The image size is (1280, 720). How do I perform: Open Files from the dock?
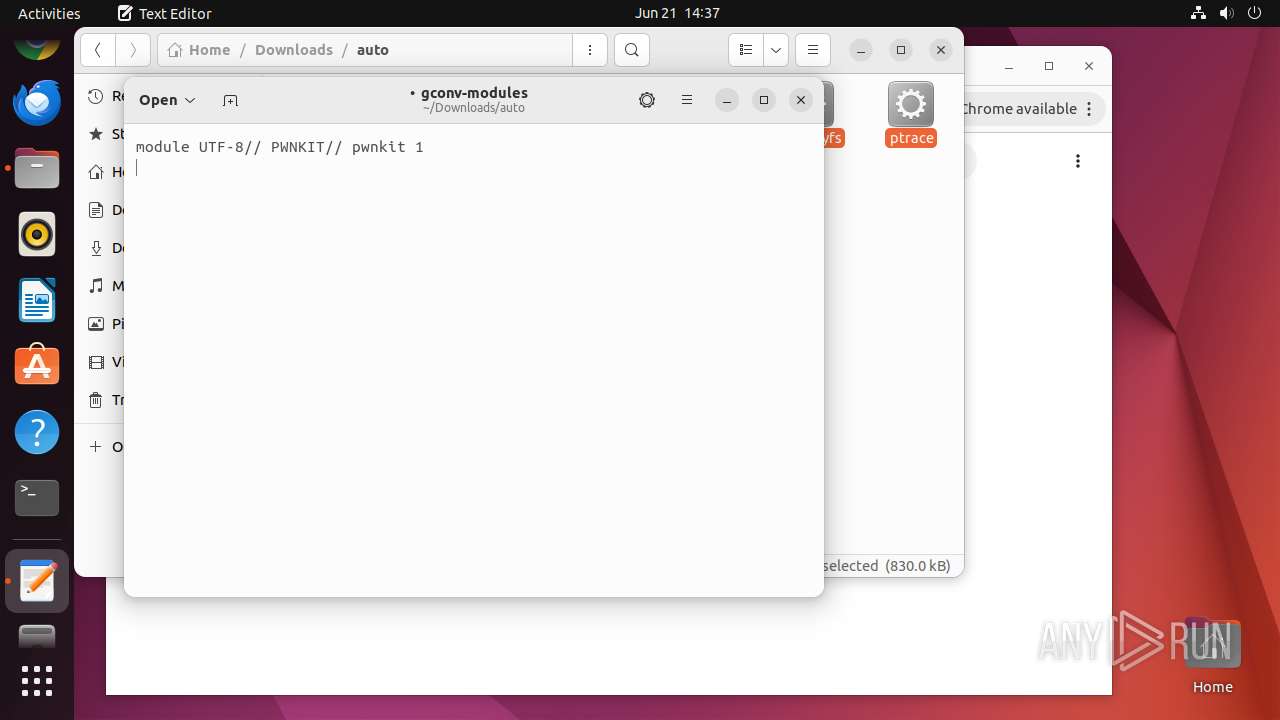(37, 168)
